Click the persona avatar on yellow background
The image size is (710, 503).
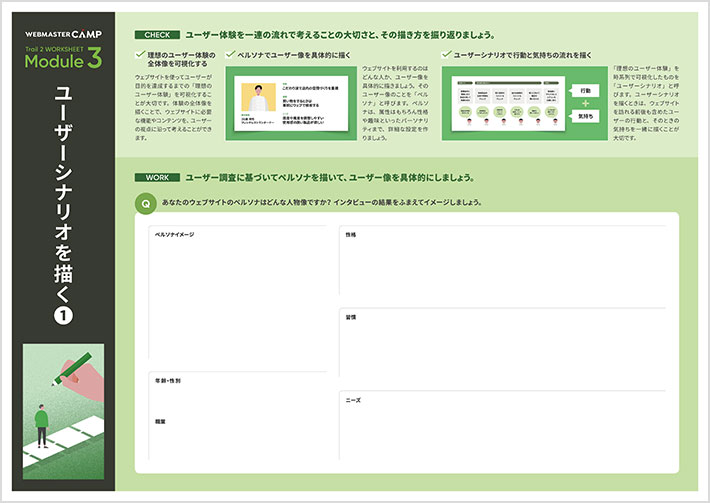258,97
